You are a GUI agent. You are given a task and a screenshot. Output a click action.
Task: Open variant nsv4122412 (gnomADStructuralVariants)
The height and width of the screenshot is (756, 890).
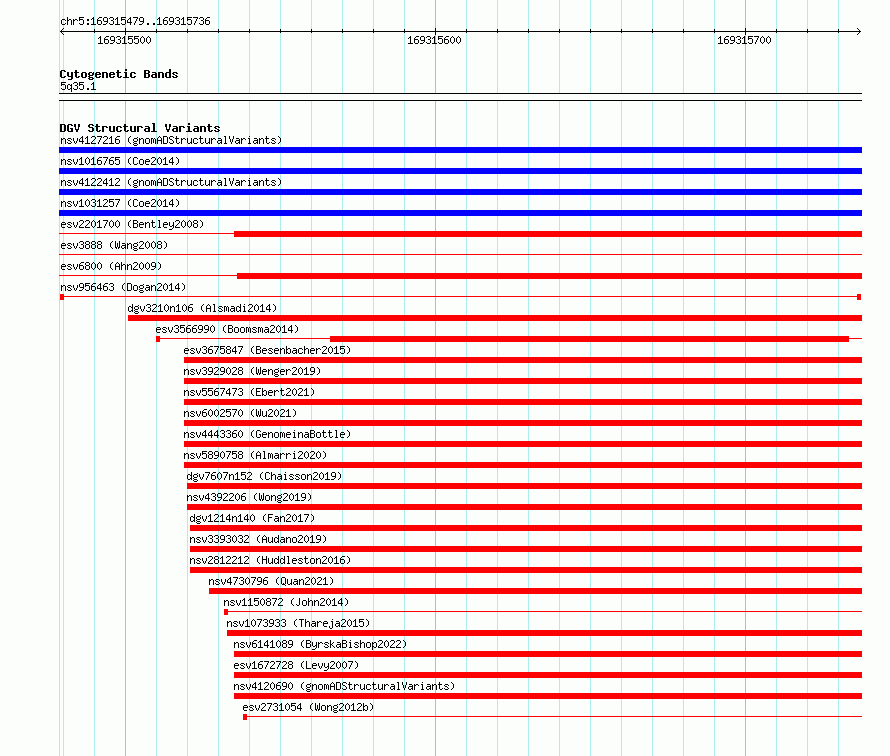click(x=171, y=182)
